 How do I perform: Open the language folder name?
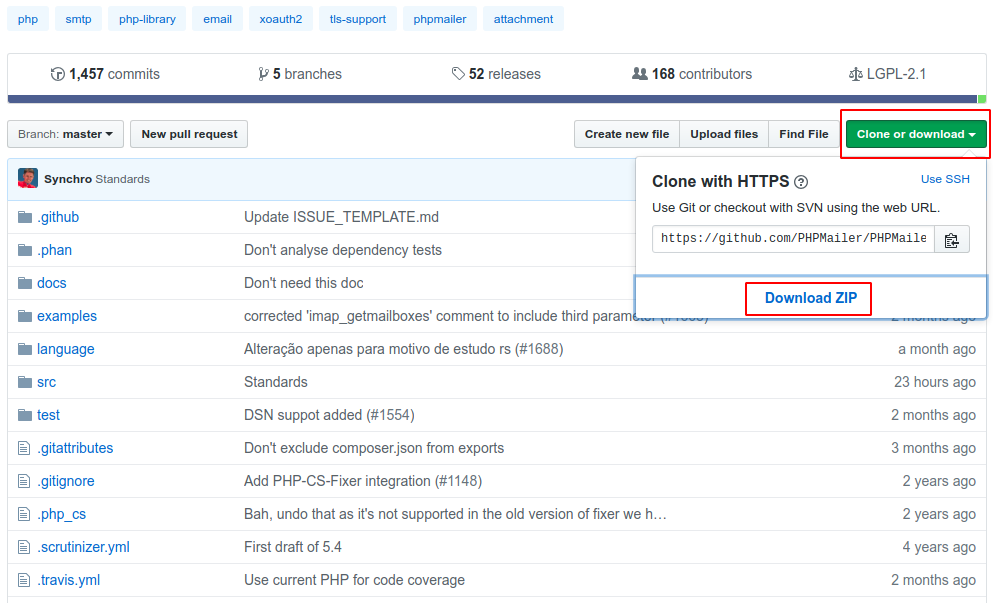65,349
